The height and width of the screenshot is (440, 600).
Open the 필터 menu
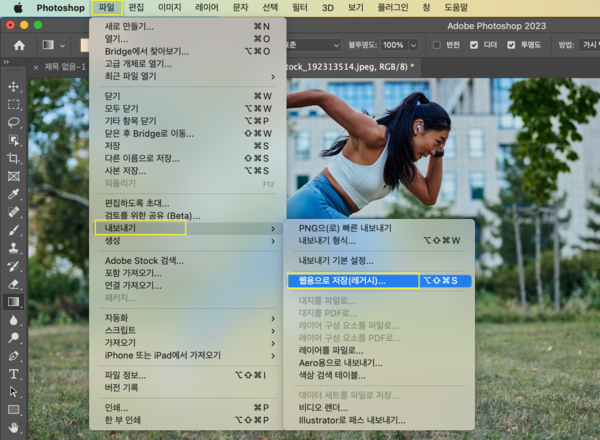(300, 8)
